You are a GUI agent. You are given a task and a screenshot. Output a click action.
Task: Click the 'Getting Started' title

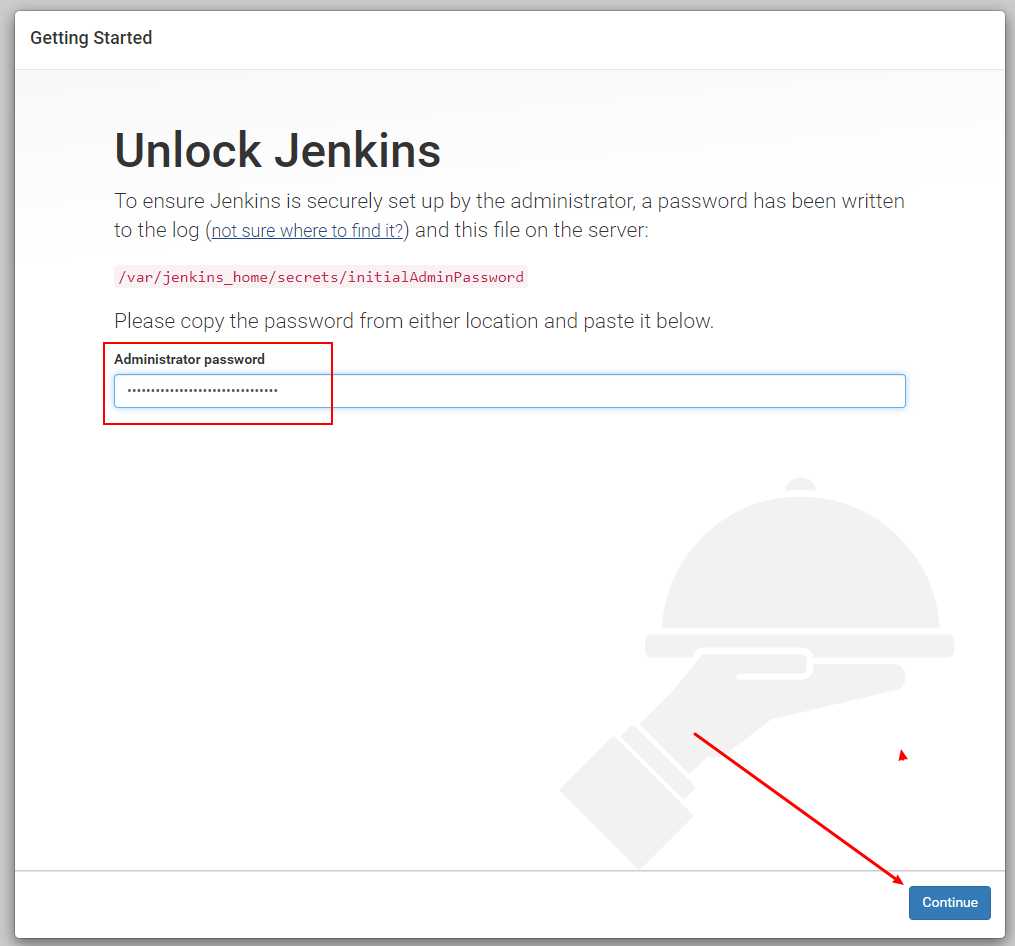91,38
